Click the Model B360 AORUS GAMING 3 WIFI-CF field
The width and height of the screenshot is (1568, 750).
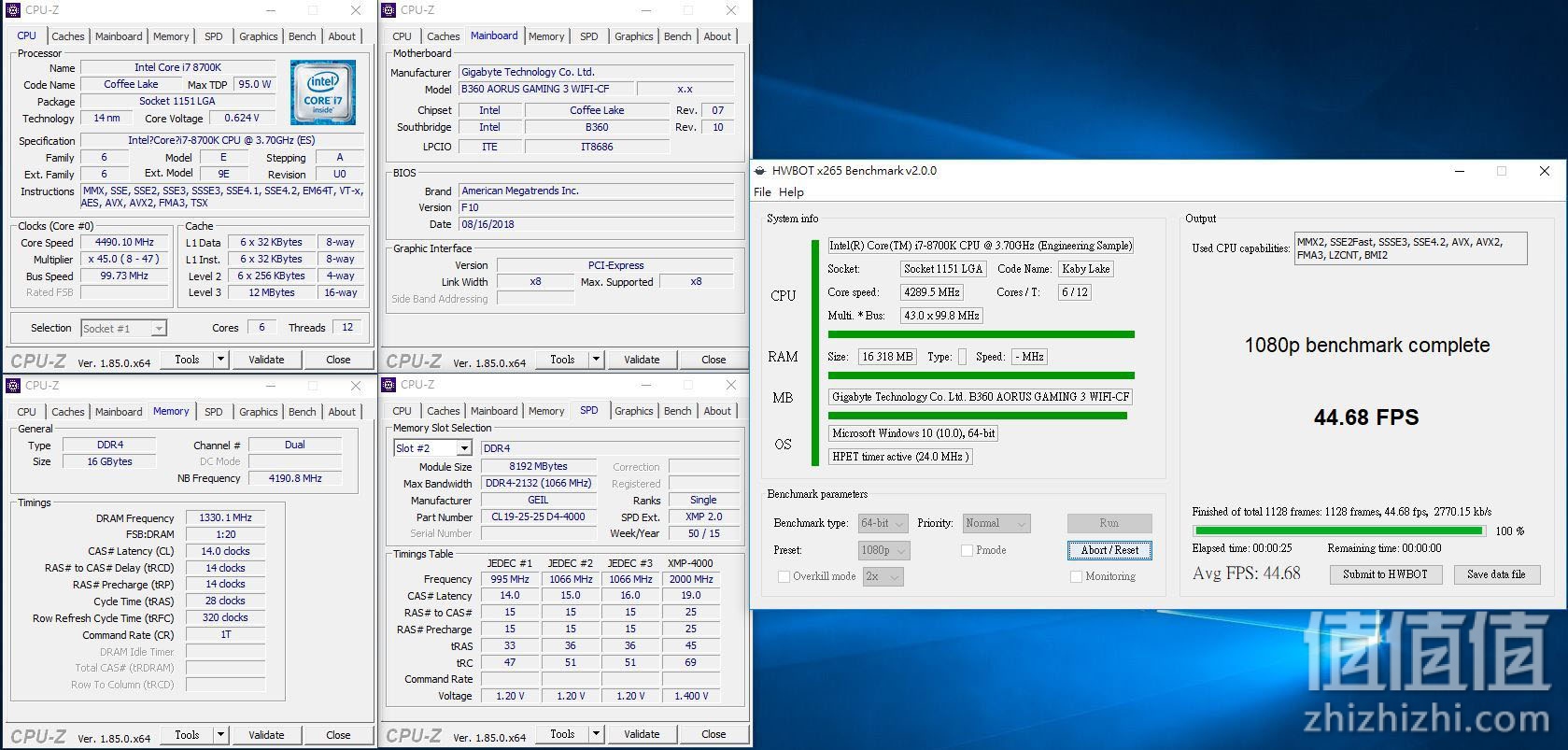coord(546,89)
